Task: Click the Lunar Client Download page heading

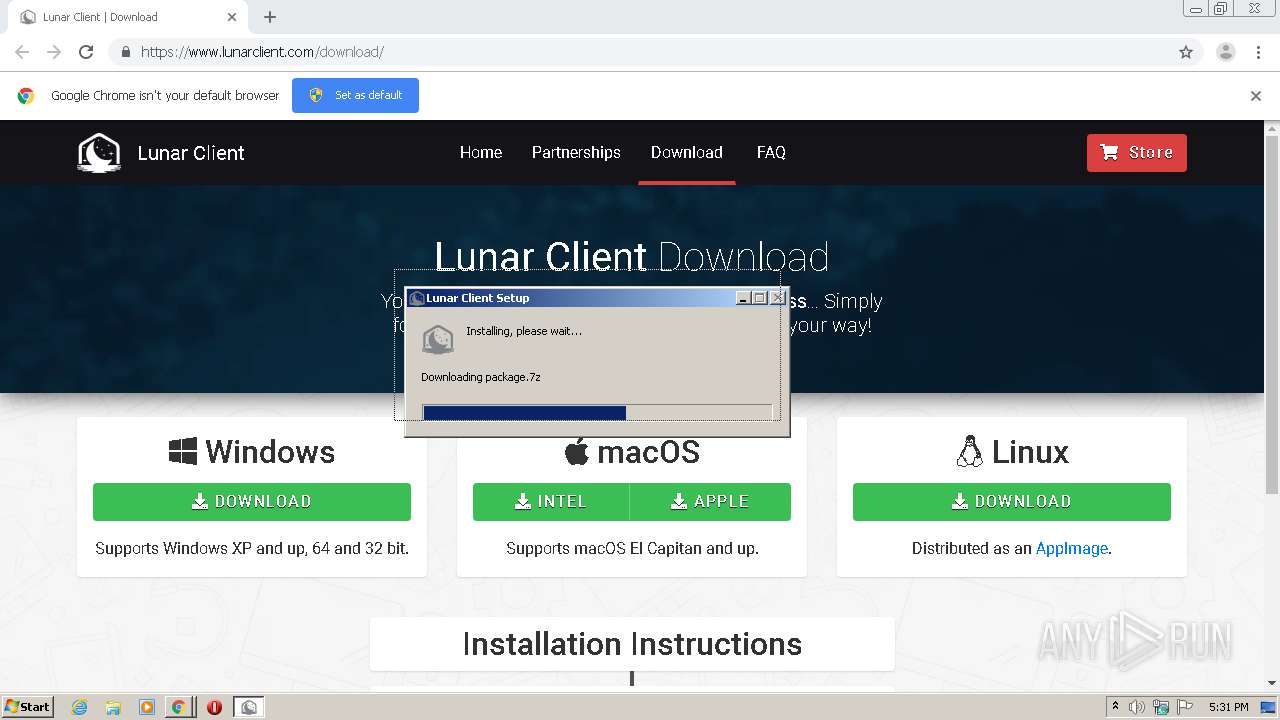Action: (x=632, y=257)
